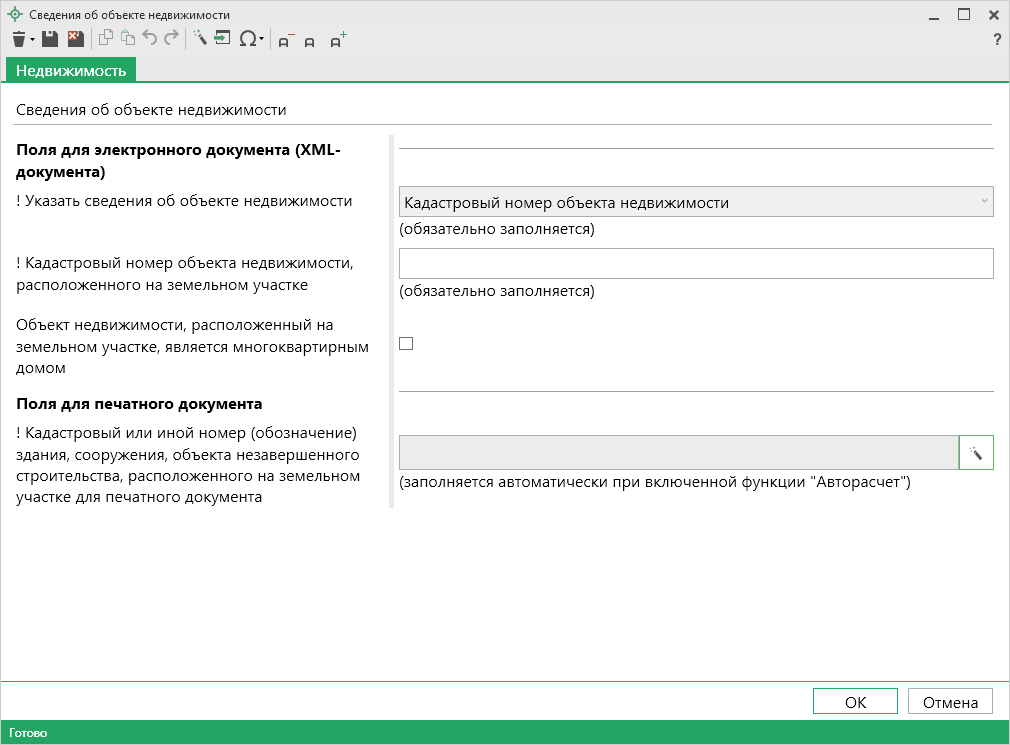This screenshot has height=745, width=1010.
Task: Expand the Omega symbol dropdown arrow
Action: tap(262, 40)
